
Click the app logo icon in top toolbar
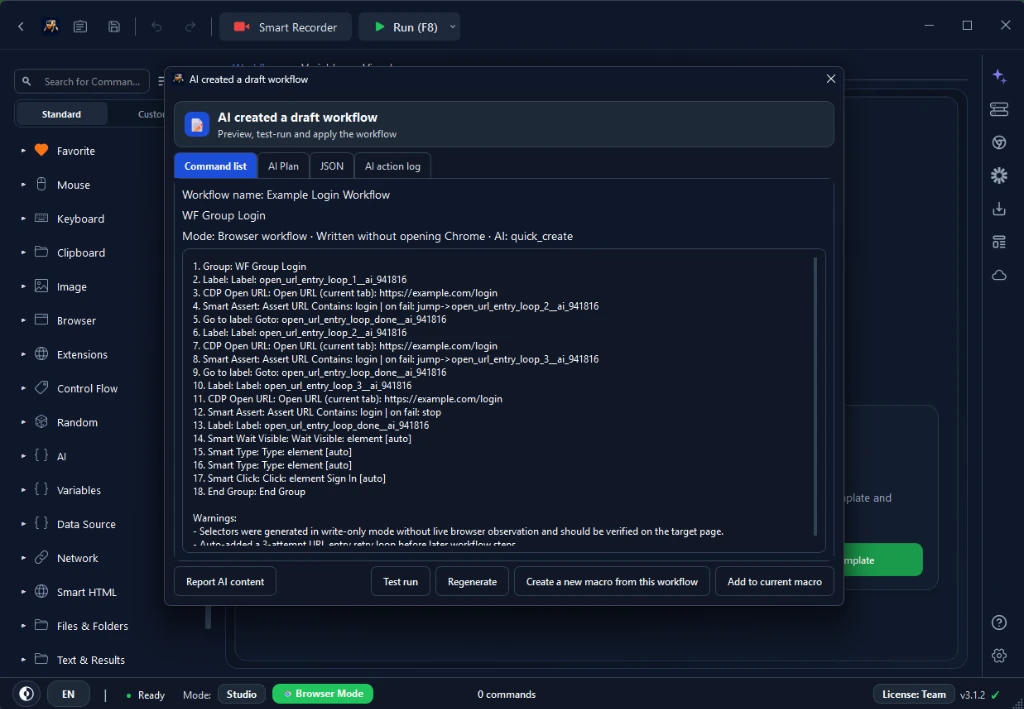(51, 27)
